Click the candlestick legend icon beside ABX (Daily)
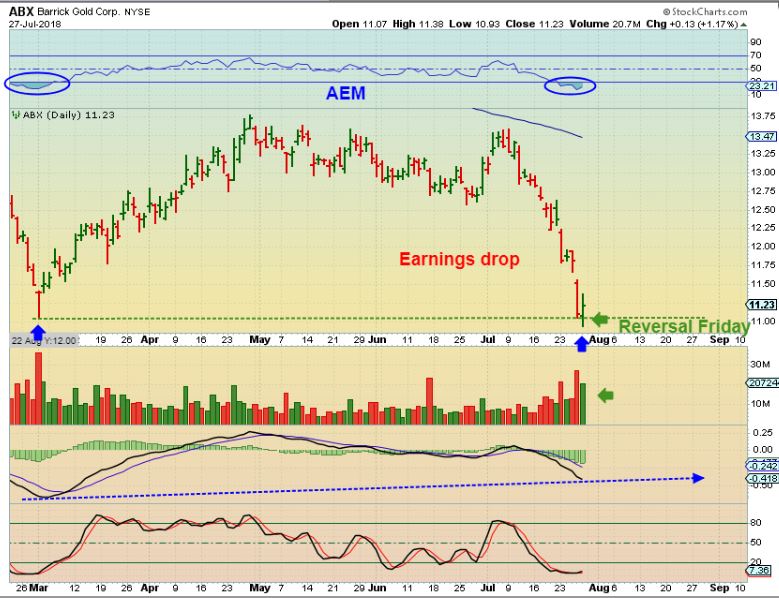This screenshot has height=598, width=779. [16, 115]
